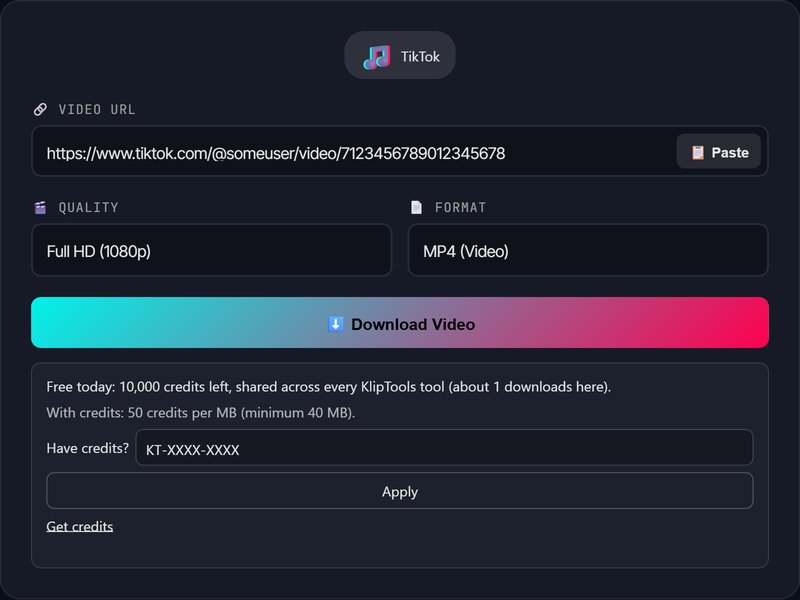Focus the KT-XXXX-XXXX credits code field
The width and height of the screenshot is (800, 600).
point(444,447)
